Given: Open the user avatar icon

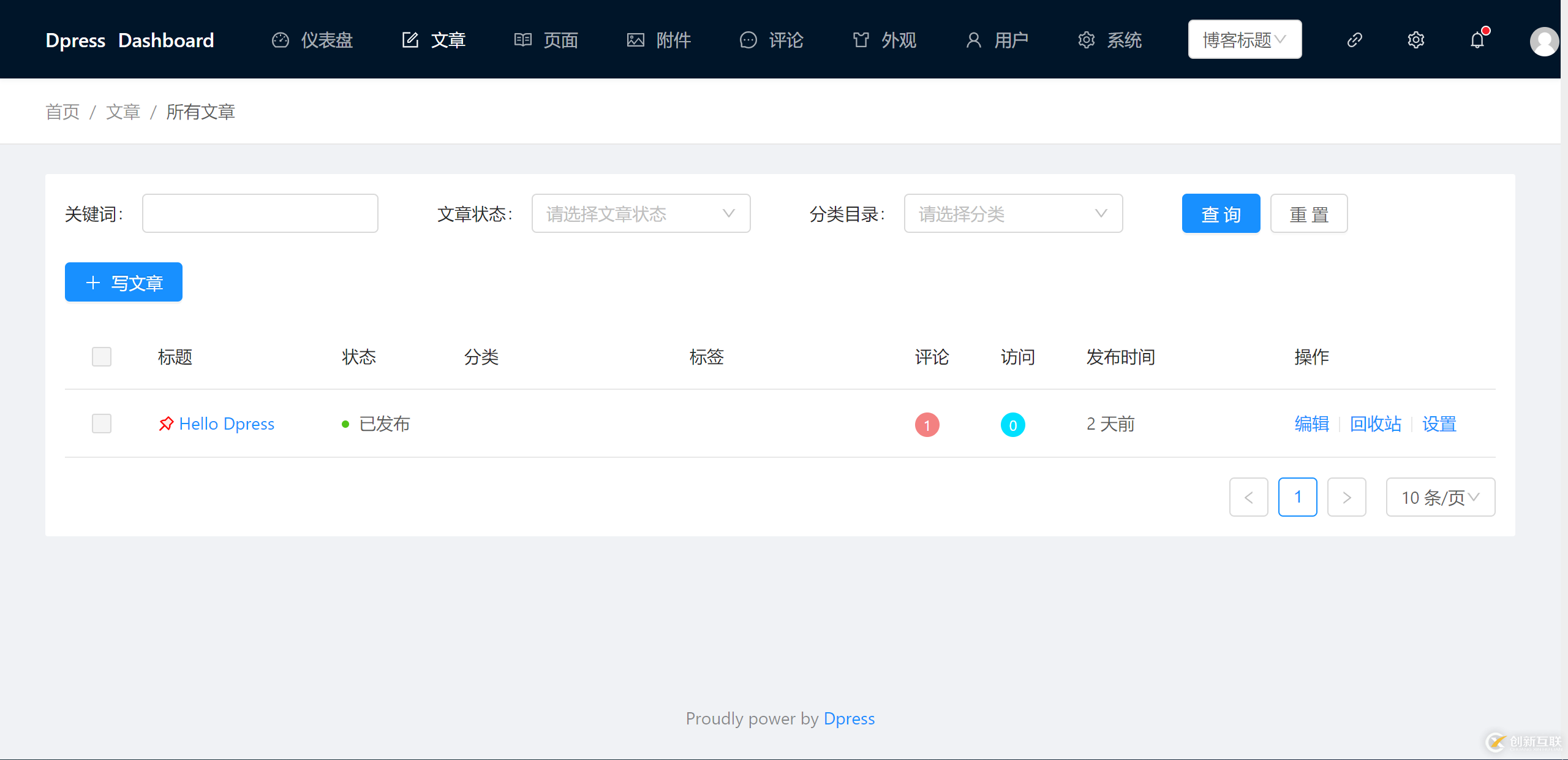Looking at the screenshot, I should [1543, 41].
